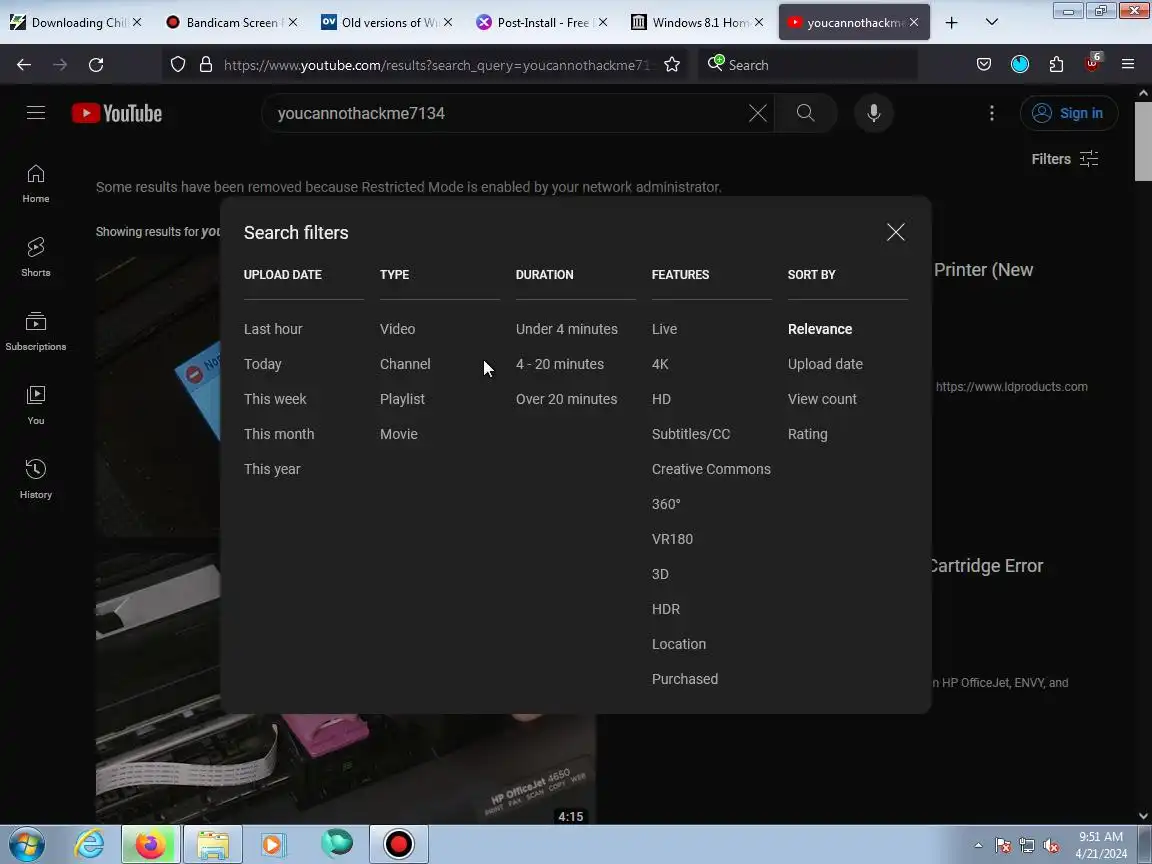The image size is (1152, 864).
Task: Open Firefox application menu
Action: (x=1128, y=65)
